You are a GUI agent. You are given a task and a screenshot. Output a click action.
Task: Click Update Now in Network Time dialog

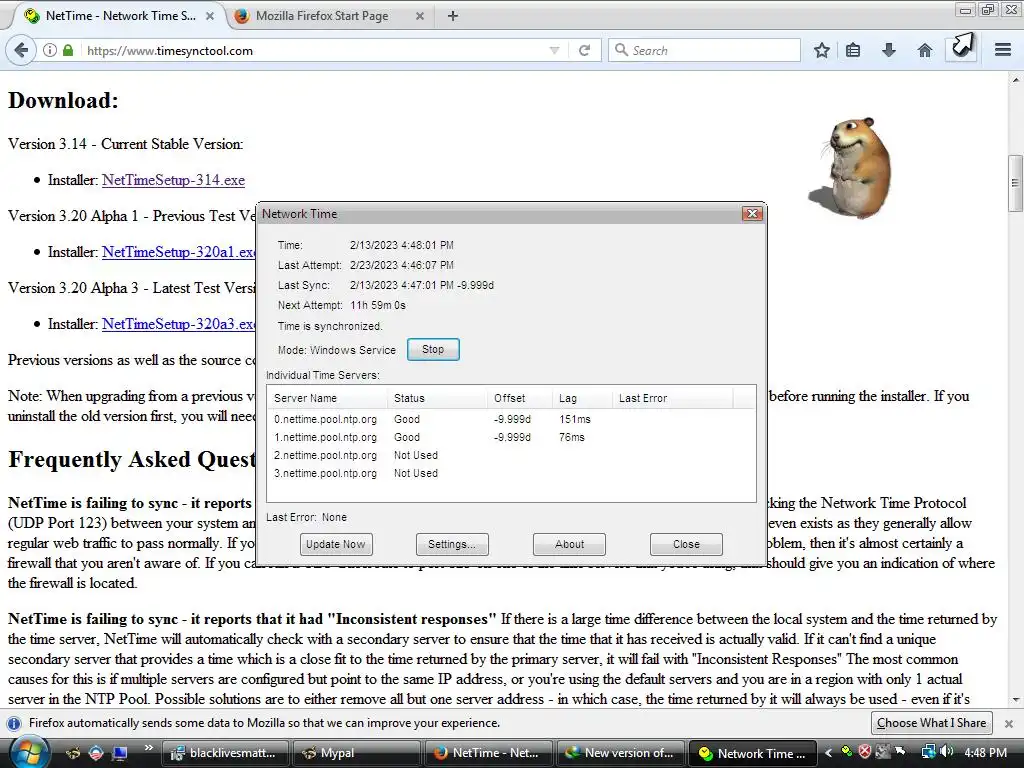tap(336, 544)
